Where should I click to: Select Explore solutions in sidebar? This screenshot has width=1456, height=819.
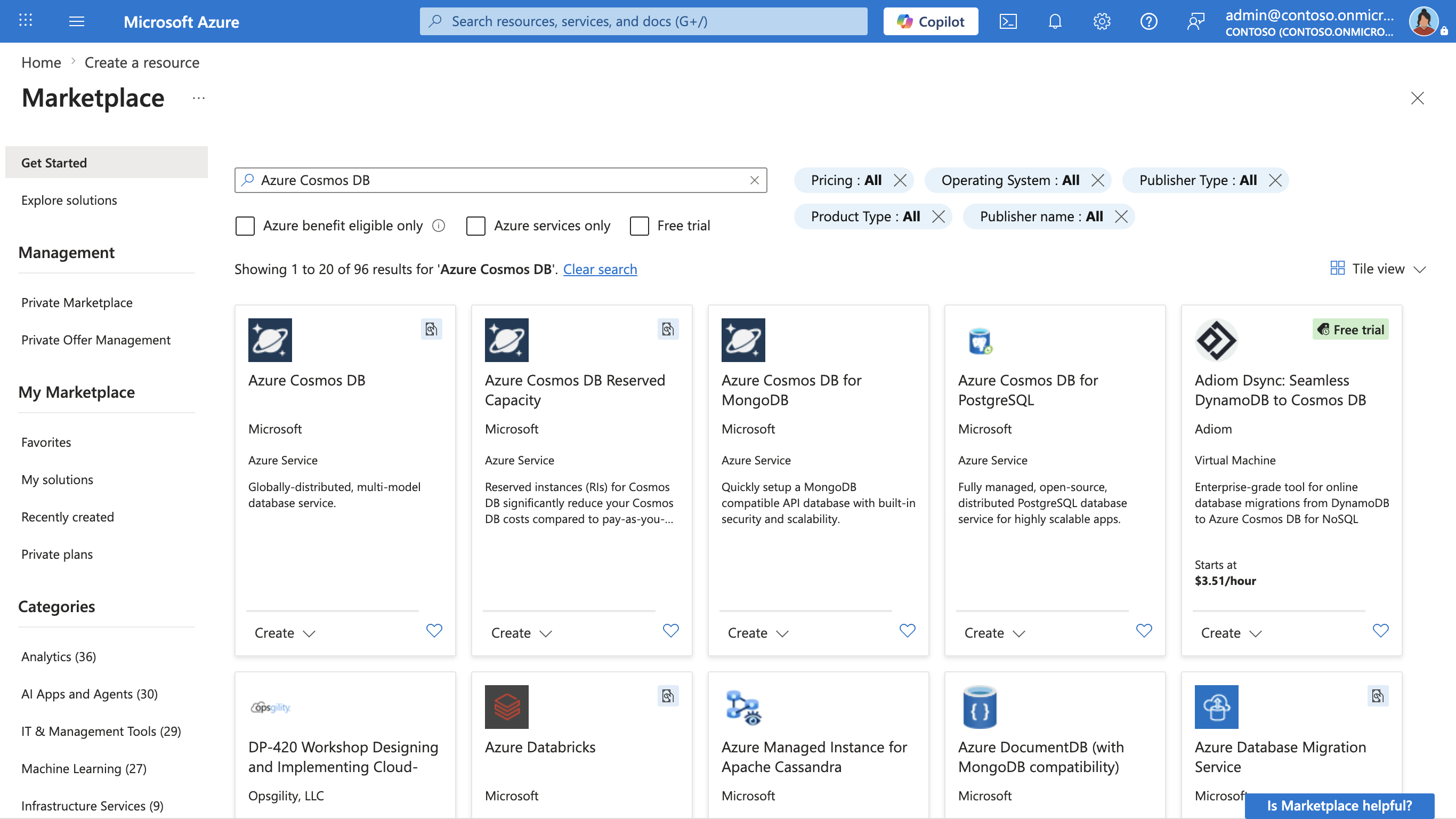tap(69, 200)
